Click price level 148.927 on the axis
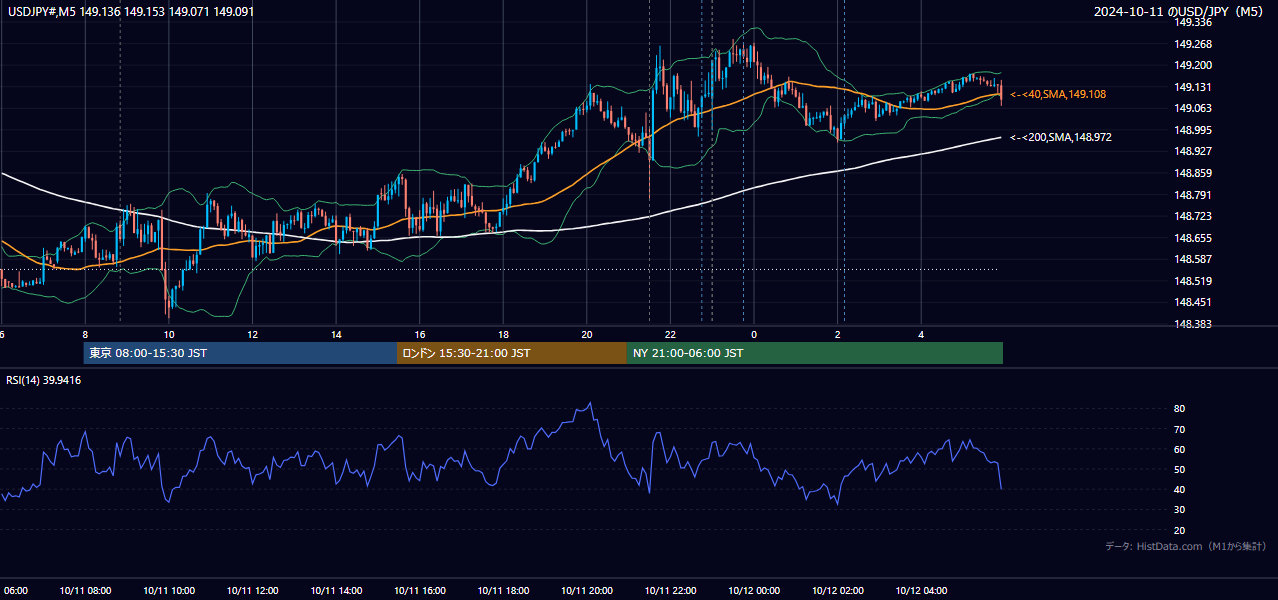 point(1193,151)
